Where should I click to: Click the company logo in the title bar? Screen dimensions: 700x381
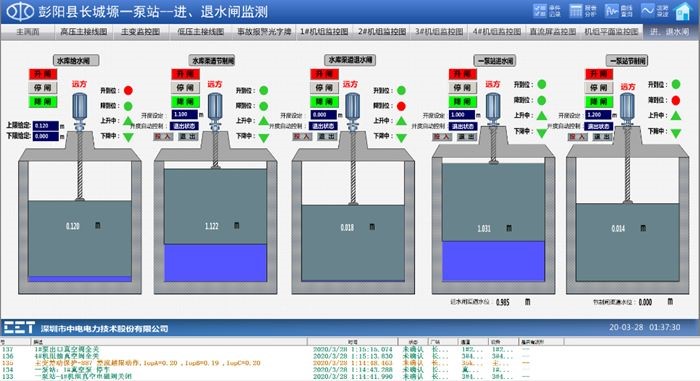point(20,12)
